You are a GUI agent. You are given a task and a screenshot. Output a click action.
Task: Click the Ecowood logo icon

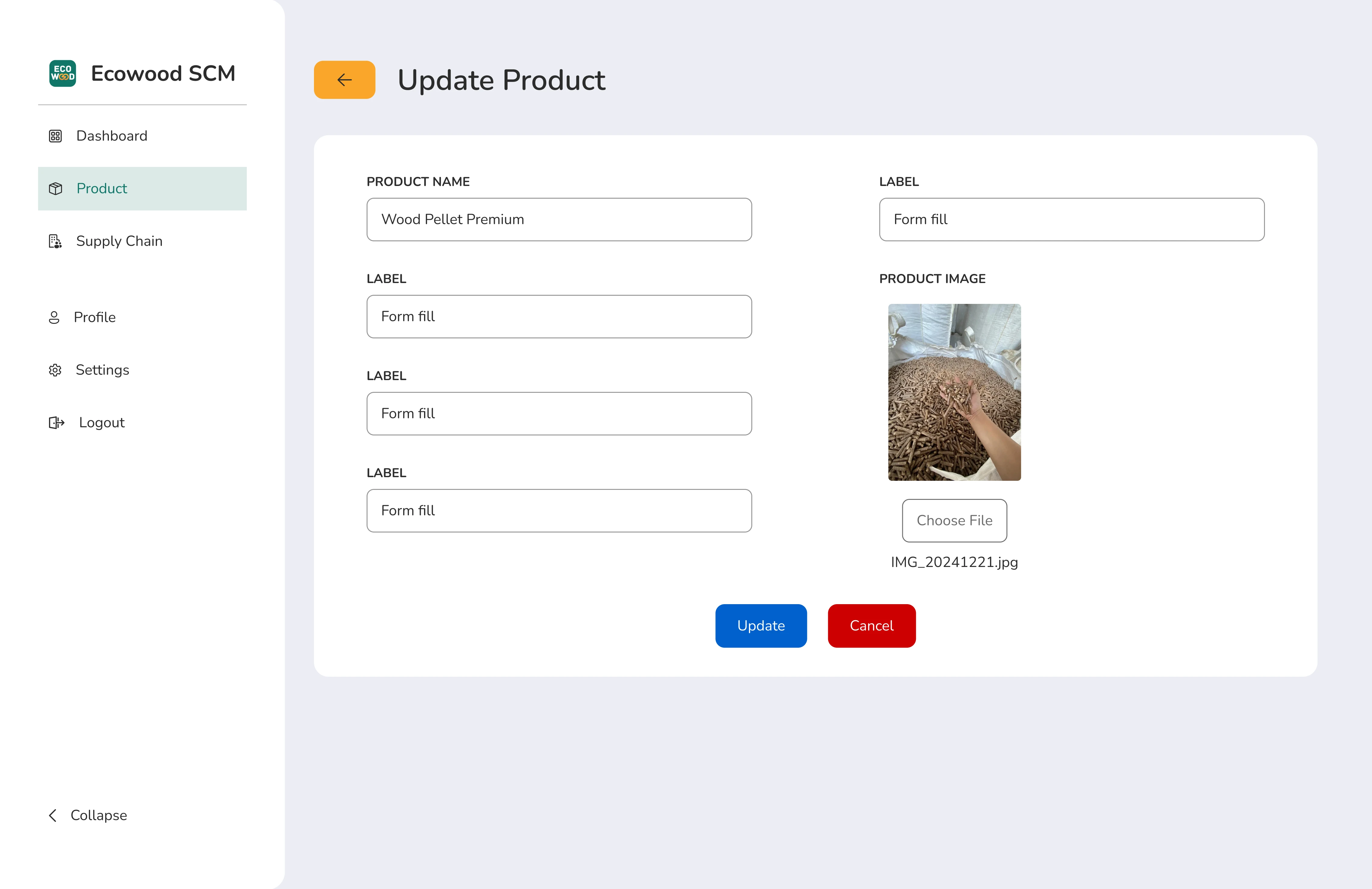pos(62,73)
